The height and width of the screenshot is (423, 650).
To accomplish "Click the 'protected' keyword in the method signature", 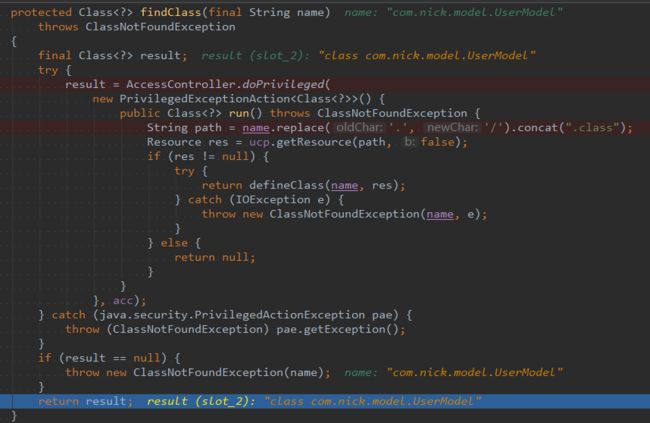I will tap(41, 12).
